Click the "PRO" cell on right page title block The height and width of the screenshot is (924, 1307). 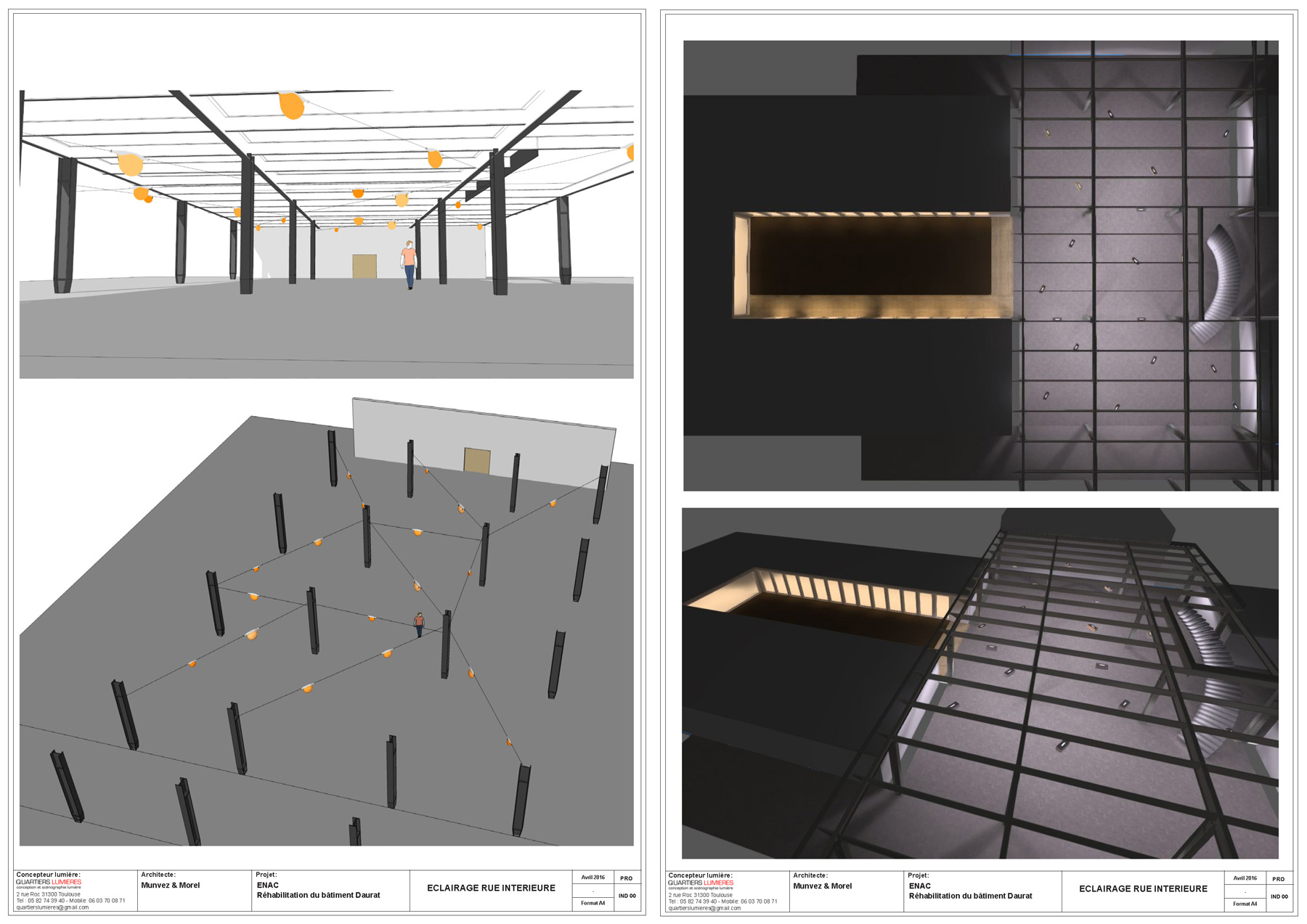coord(1278,879)
